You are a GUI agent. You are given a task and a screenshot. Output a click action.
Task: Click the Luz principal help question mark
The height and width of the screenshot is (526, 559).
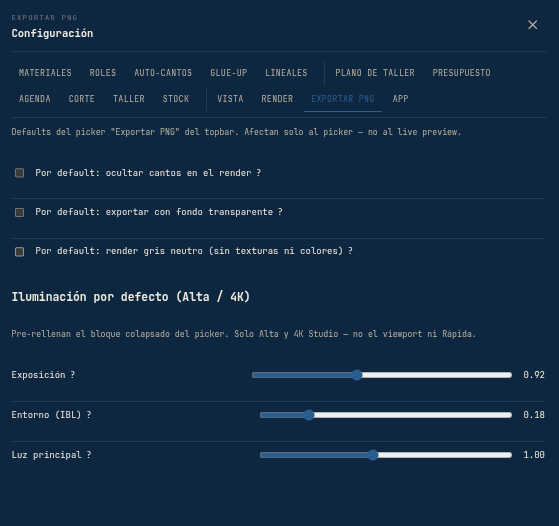pos(89,455)
